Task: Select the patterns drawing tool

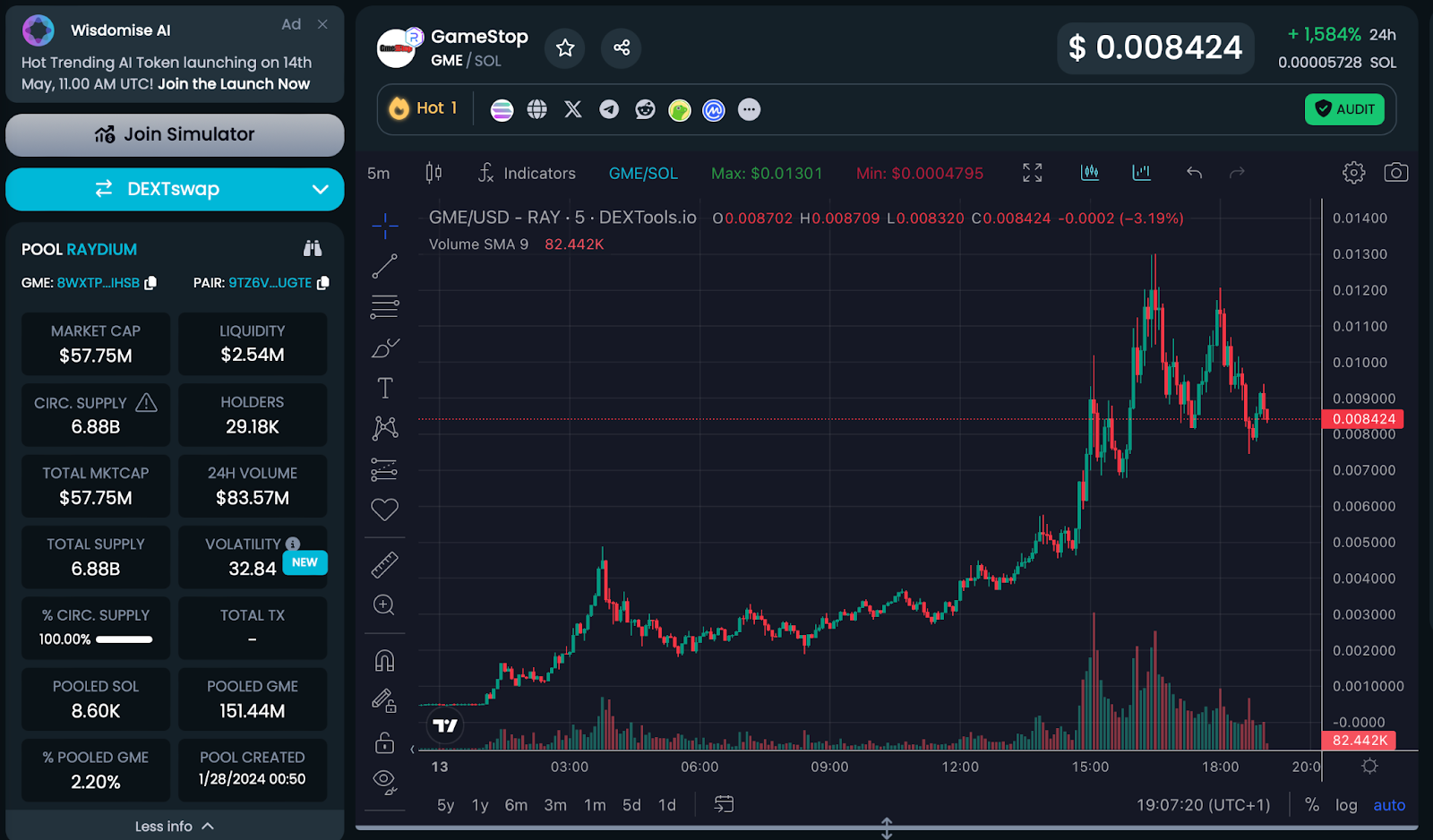Action: click(385, 428)
